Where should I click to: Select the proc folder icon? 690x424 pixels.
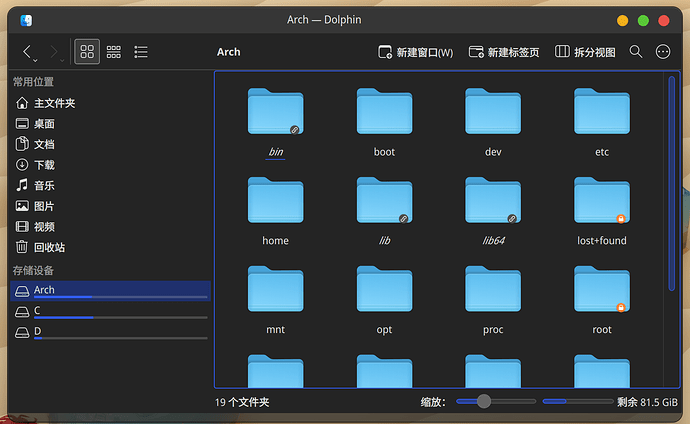click(493, 289)
